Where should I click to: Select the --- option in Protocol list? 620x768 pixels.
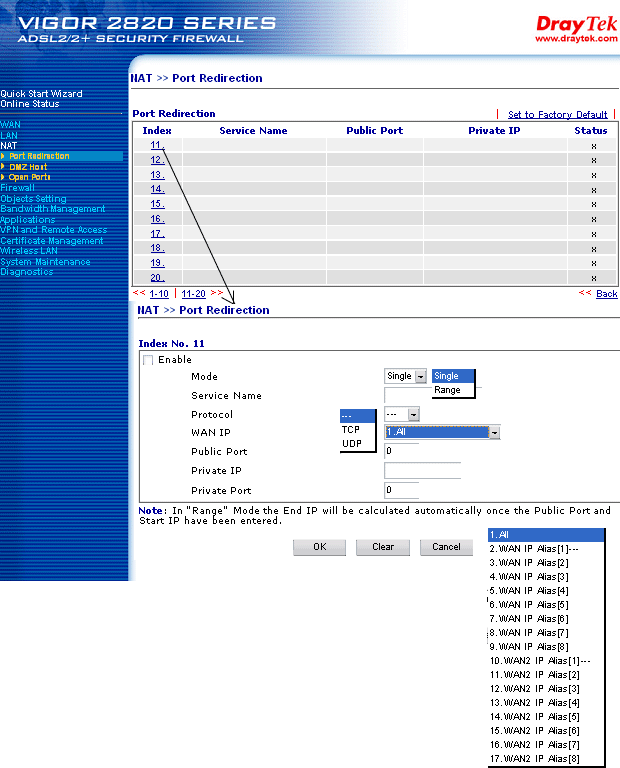pos(358,416)
